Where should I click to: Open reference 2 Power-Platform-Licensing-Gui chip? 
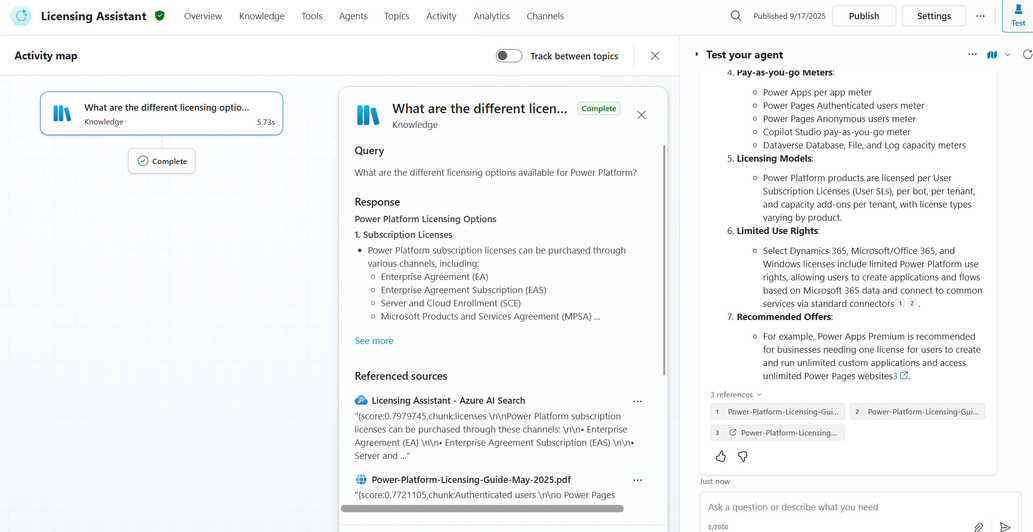click(x=917, y=412)
